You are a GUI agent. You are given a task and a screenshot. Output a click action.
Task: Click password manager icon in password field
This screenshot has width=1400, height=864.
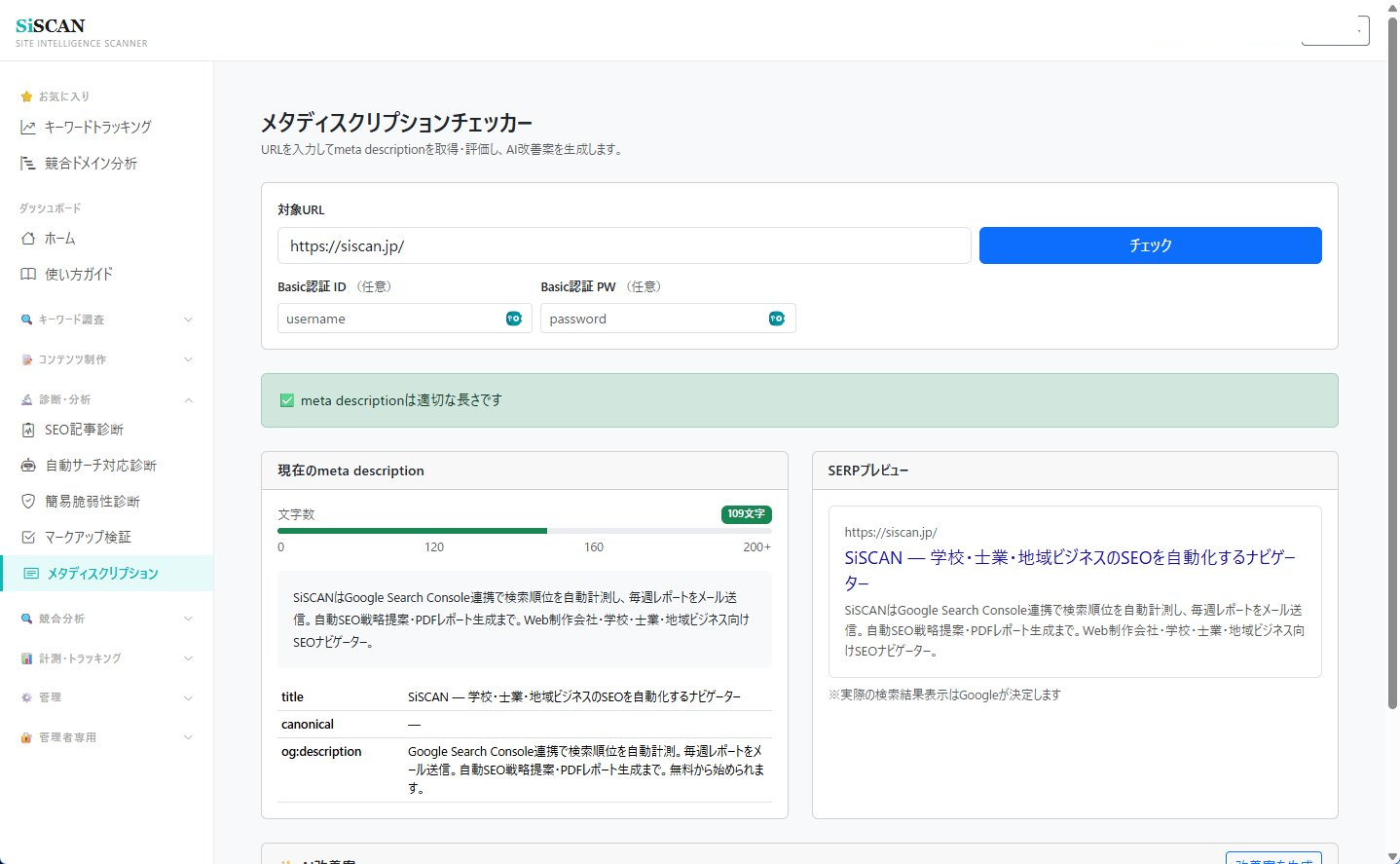click(x=776, y=319)
